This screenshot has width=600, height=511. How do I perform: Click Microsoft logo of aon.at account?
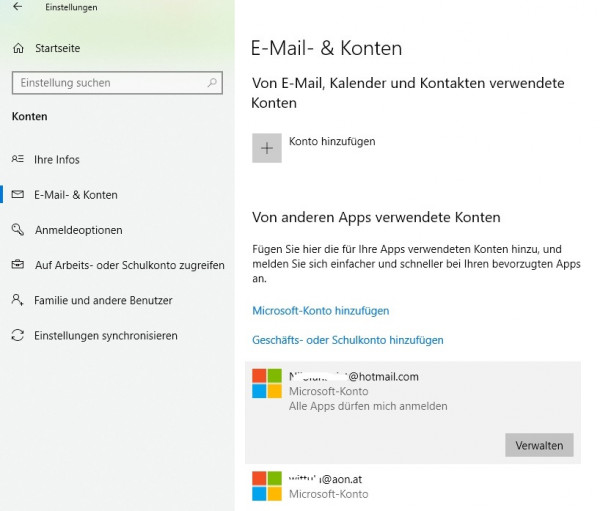click(x=267, y=486)
